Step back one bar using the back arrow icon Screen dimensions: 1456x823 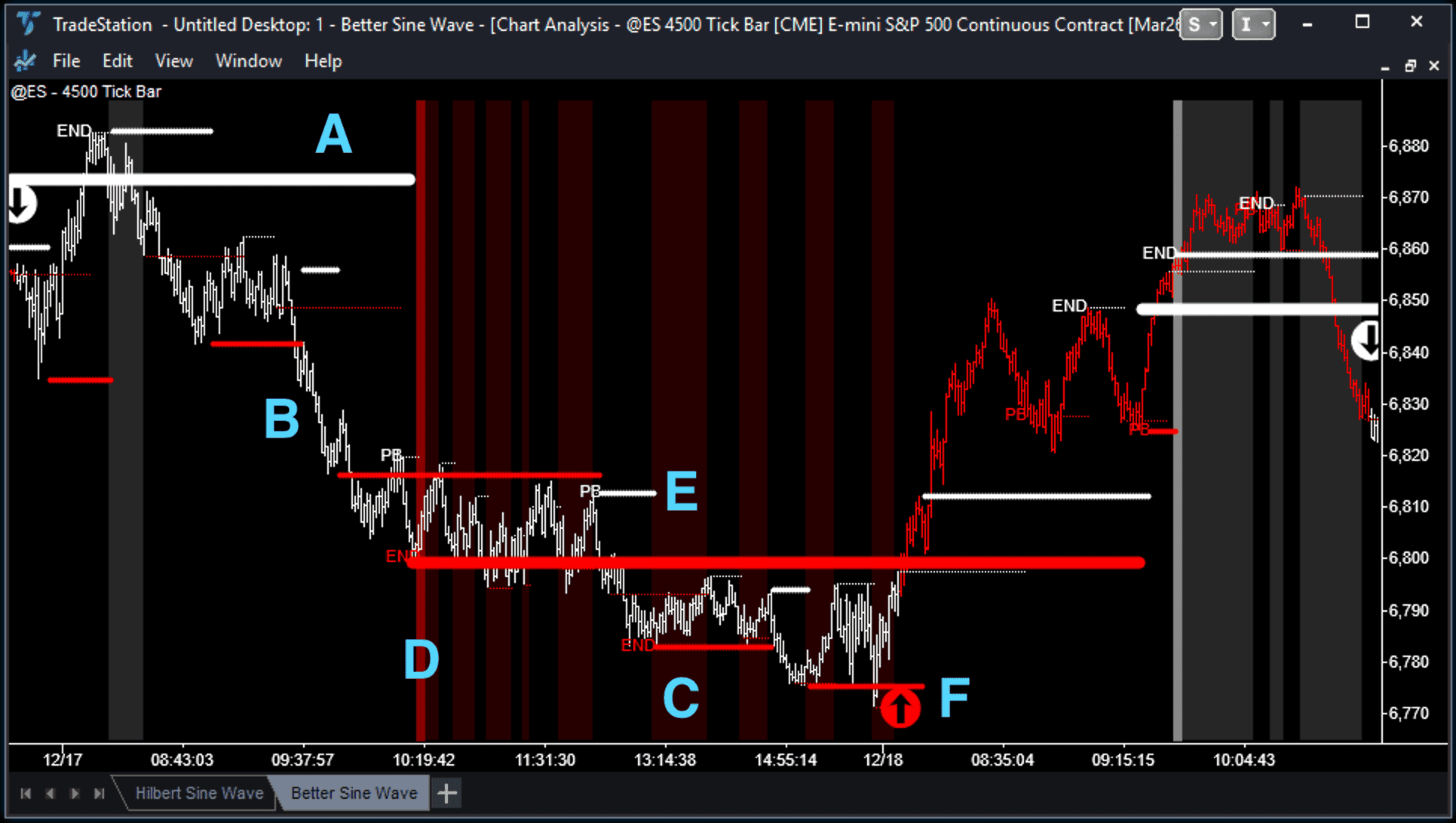(x=50, y=794)
